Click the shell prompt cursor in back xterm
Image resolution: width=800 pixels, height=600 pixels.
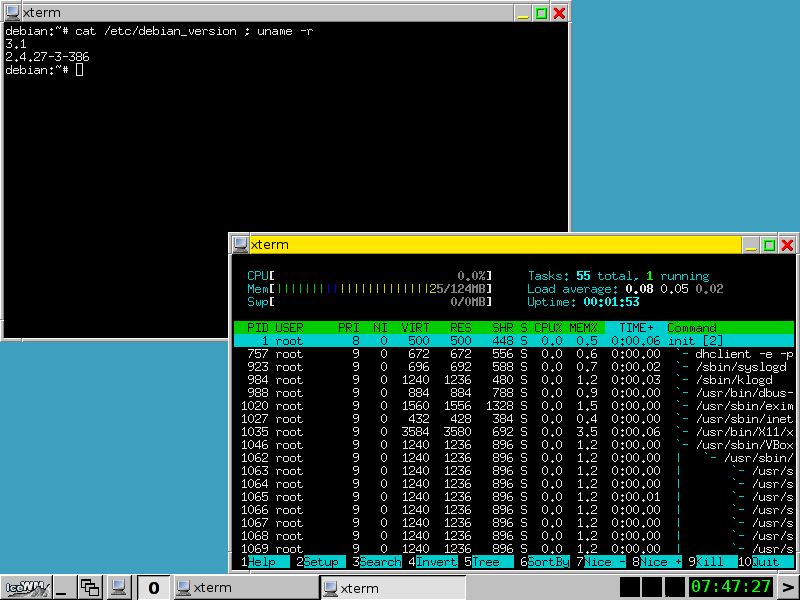[79, 70]
